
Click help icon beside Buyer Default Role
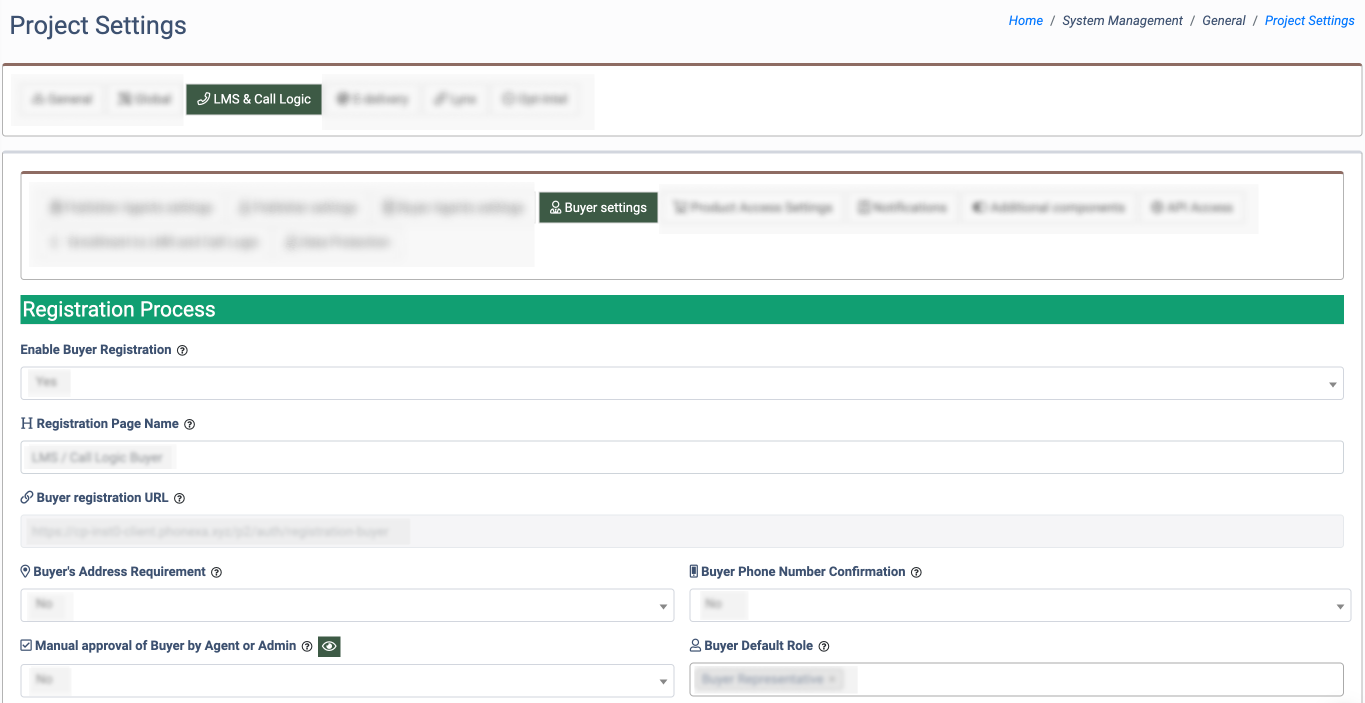(x=824, y=646)
